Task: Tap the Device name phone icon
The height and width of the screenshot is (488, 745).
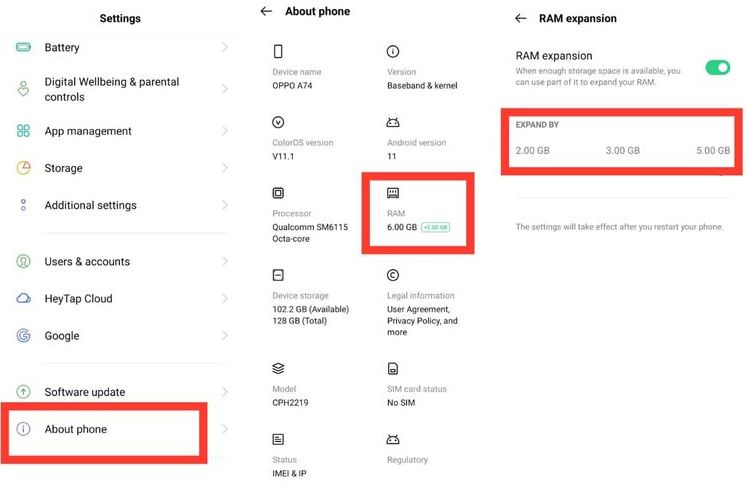Action: coord(278,51)
